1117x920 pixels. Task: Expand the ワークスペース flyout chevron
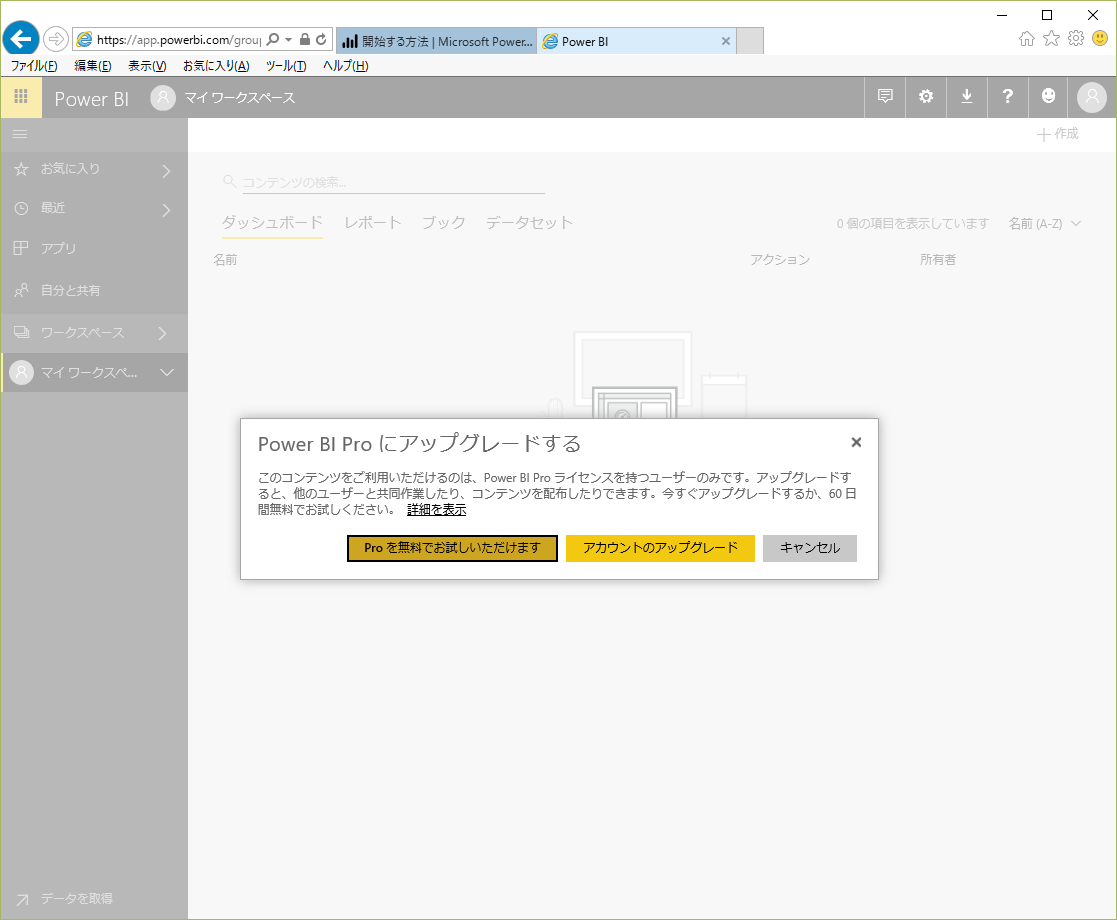162,333
